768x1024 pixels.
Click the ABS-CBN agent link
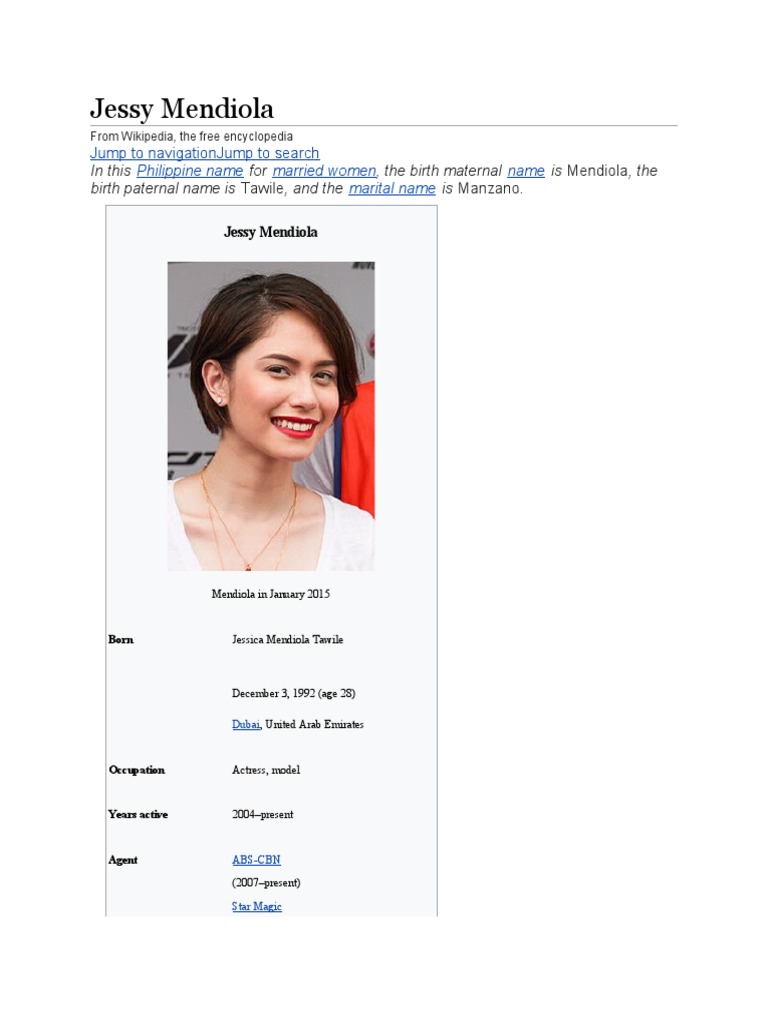click(256, 859)
